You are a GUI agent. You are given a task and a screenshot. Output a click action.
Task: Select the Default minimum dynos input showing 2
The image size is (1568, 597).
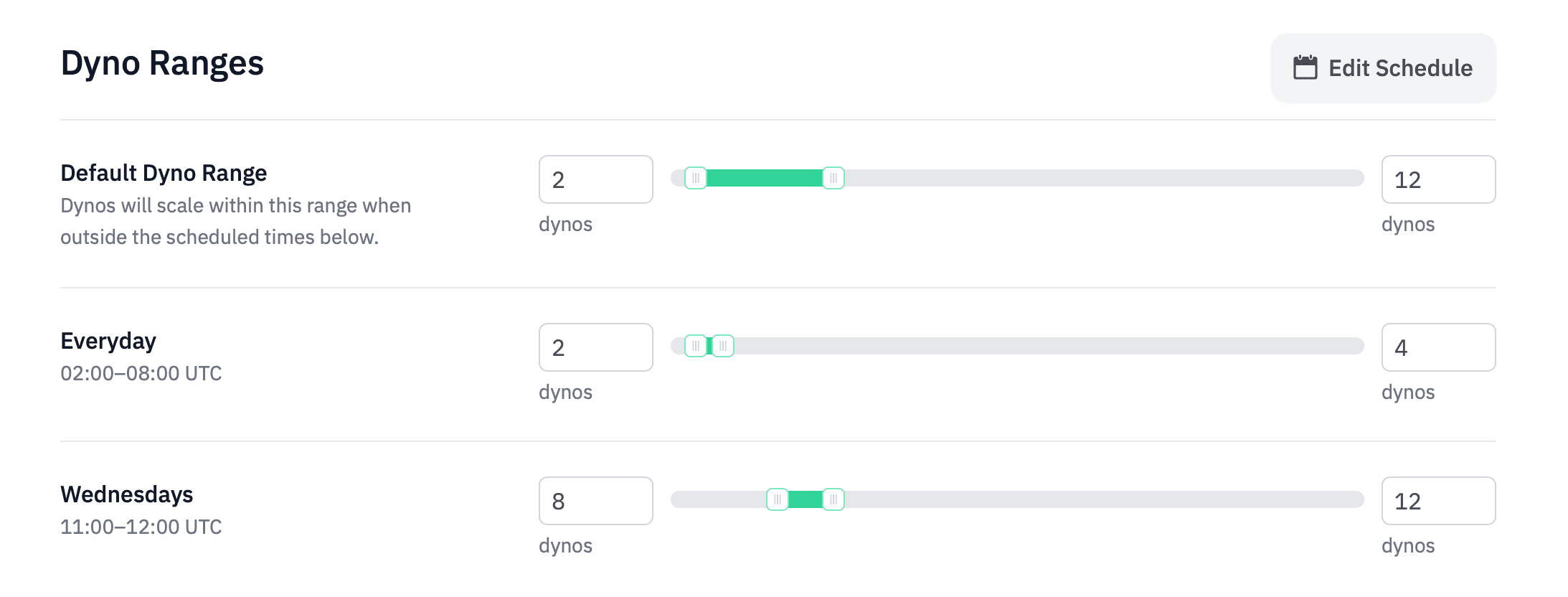[595, 179]
